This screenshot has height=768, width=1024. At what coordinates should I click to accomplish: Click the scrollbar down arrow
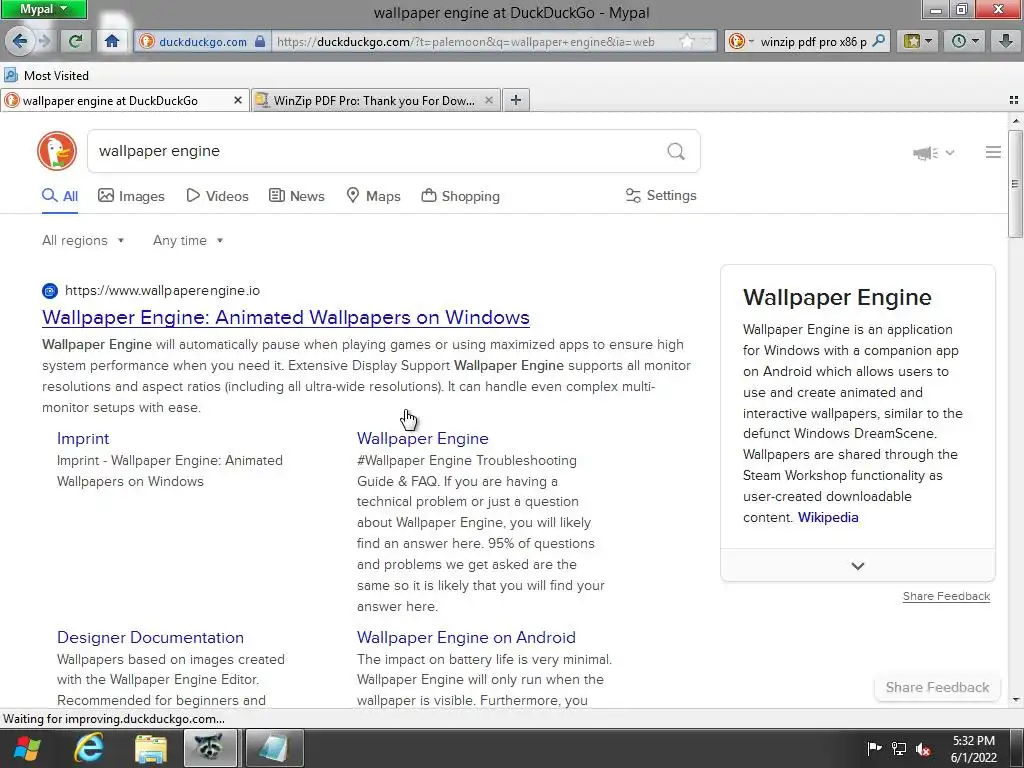coord(1015,700)
